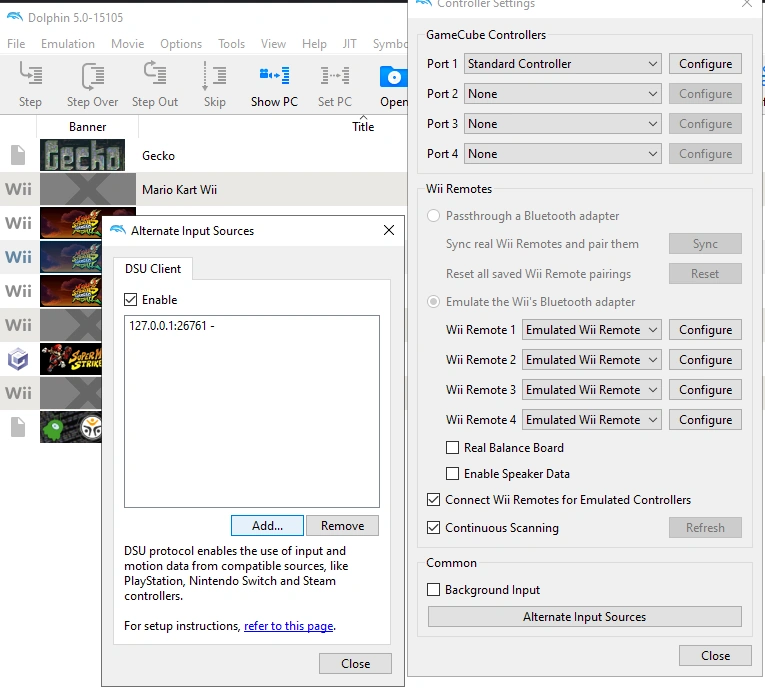Uncheck Continuous Scanning
765x688 pixels.
[x=433, y=527]
